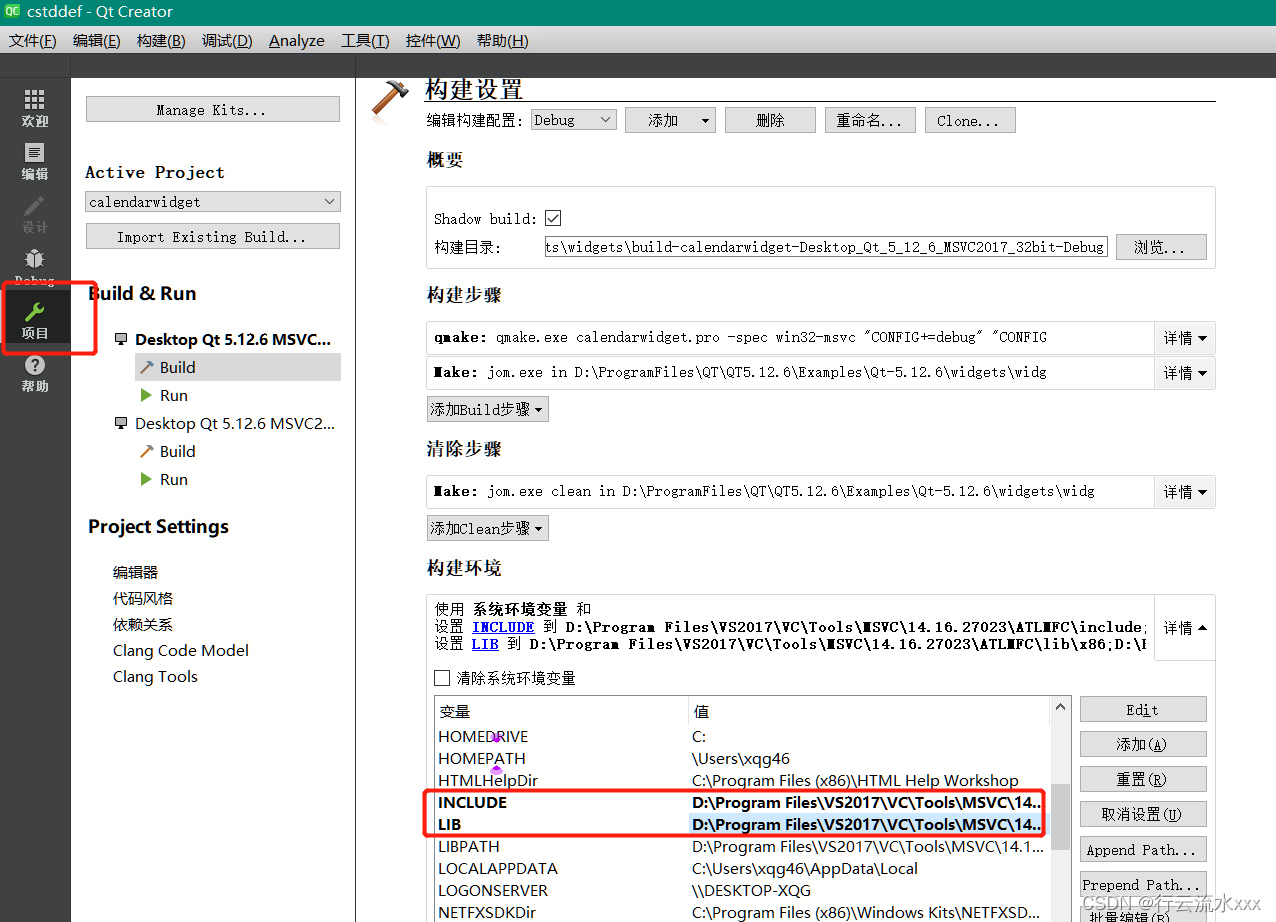Click the Reset (重置(R)) button

[x=1143, y=780]
